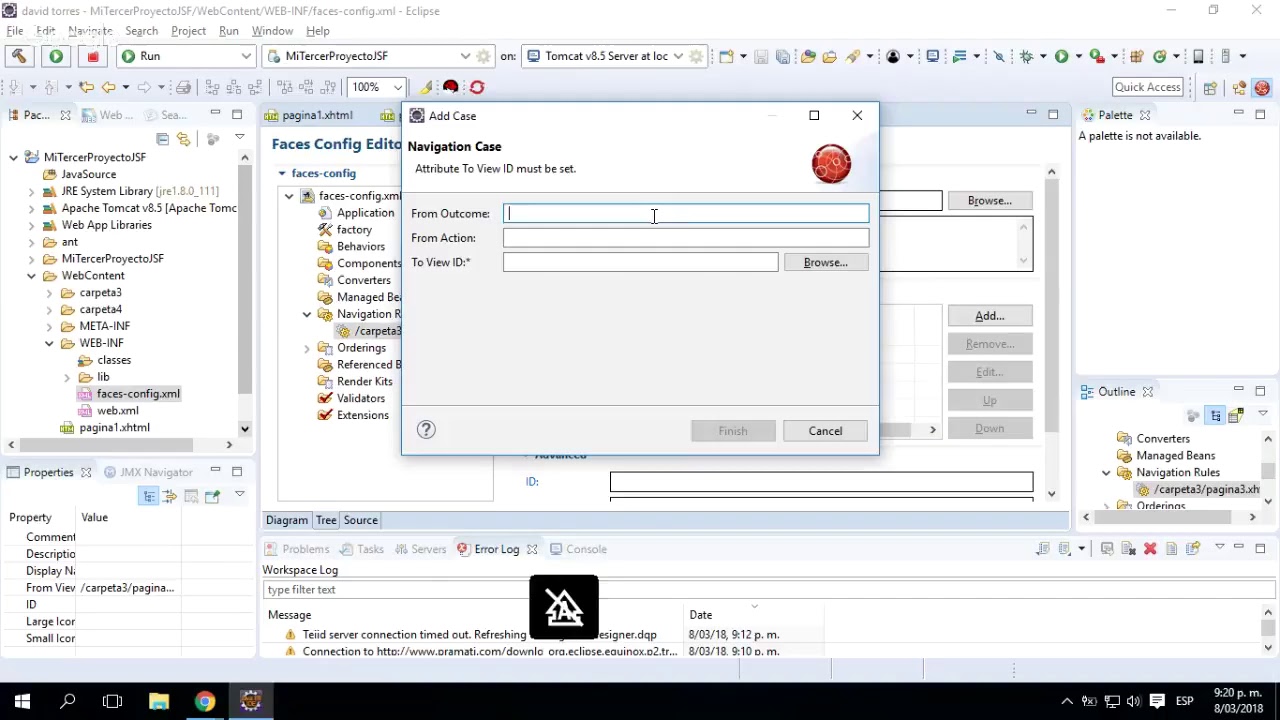The width and height of the screenshot is (1280, 720).
Task: Click the red circular refresh arrows icon
Action: click(x=477, y=87)
